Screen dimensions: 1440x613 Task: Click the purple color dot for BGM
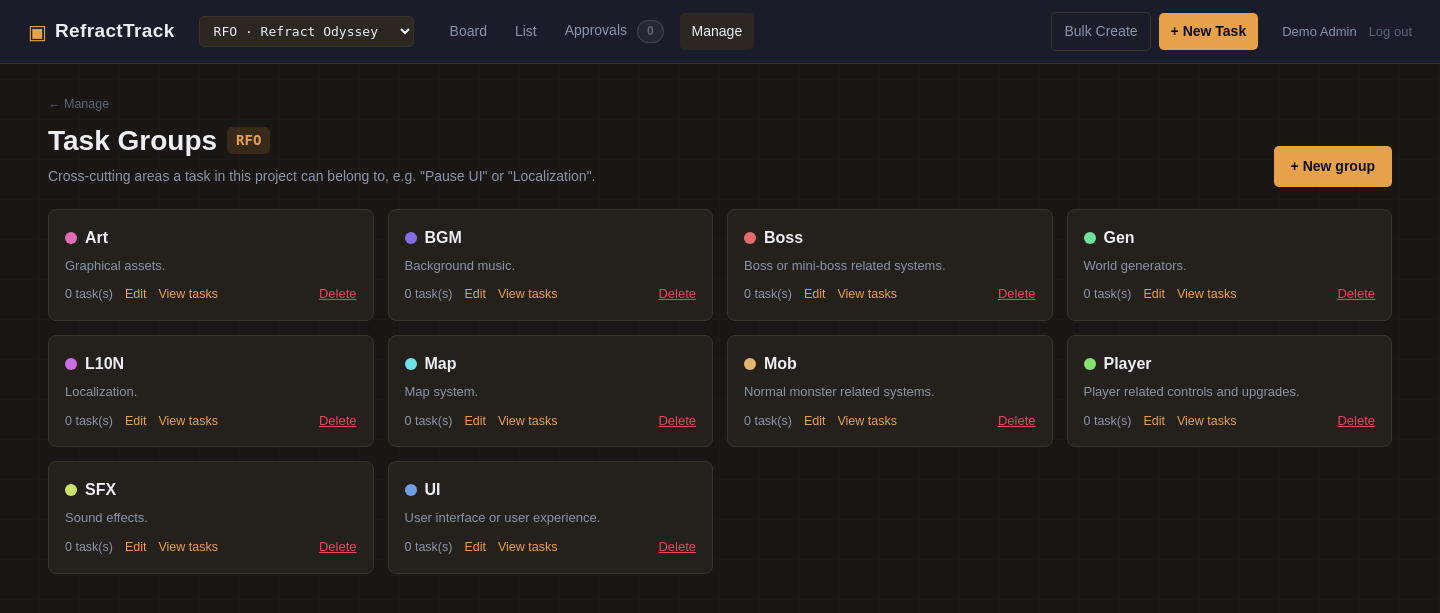[x=411, y=238]
